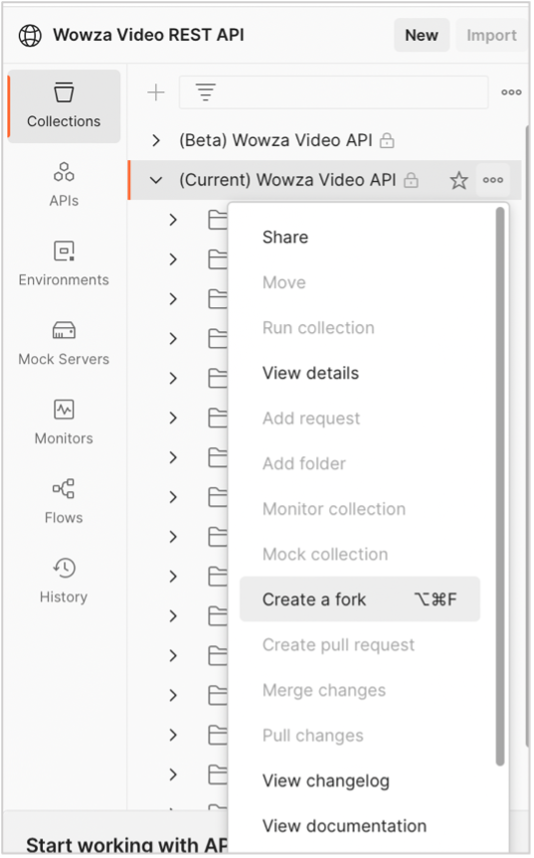Choose Merge changes from the menu

coord(324,691)
